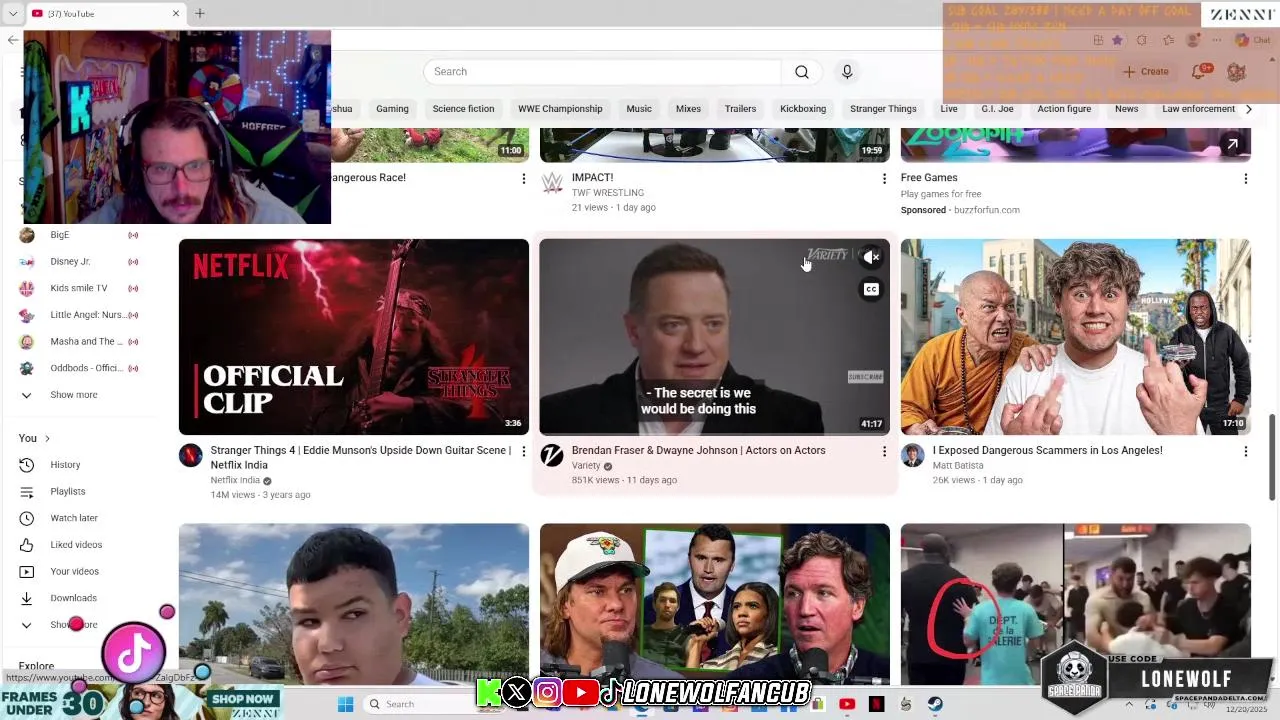
Task: Start voice search with microphone icon
Action: point(847,72)
